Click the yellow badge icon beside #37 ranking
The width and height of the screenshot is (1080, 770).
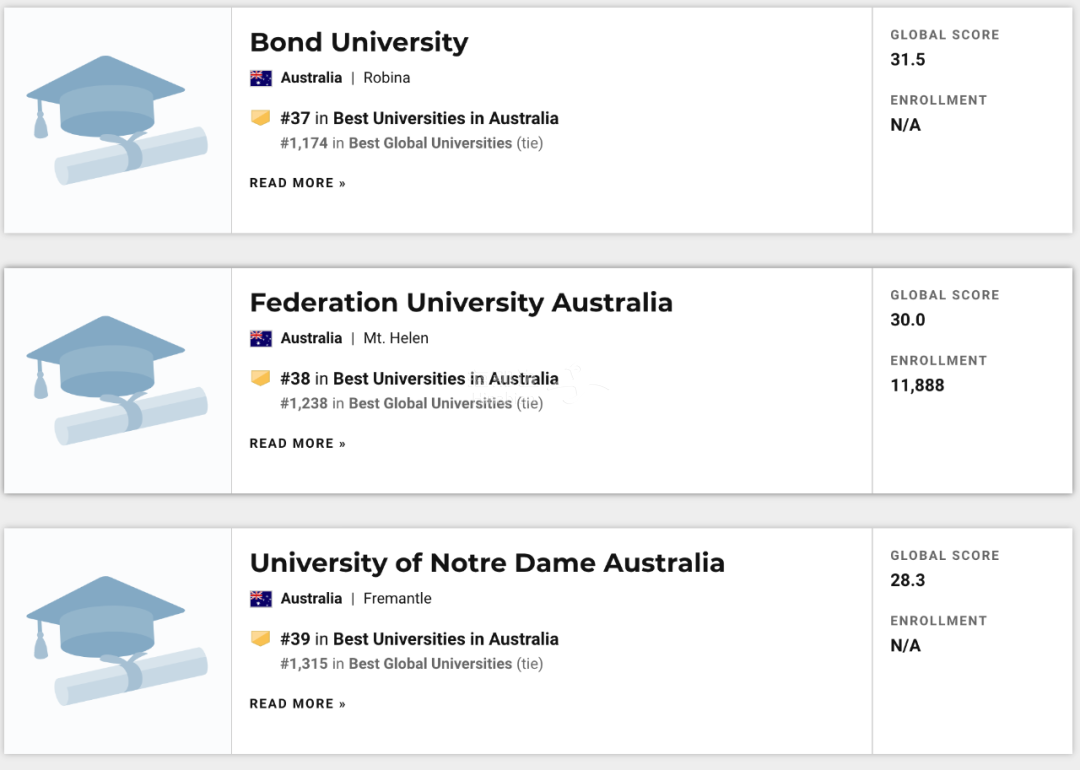(260, 118)
